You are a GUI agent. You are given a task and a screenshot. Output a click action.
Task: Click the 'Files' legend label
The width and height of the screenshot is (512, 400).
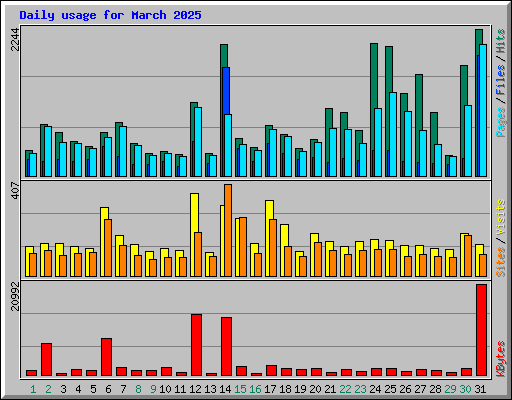[500, 80]
